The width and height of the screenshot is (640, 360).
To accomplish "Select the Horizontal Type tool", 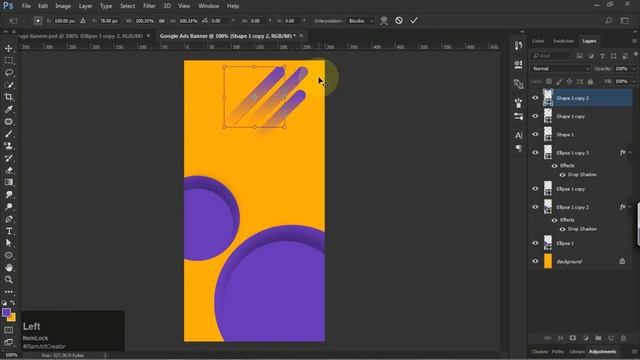I will coord(9,231).
